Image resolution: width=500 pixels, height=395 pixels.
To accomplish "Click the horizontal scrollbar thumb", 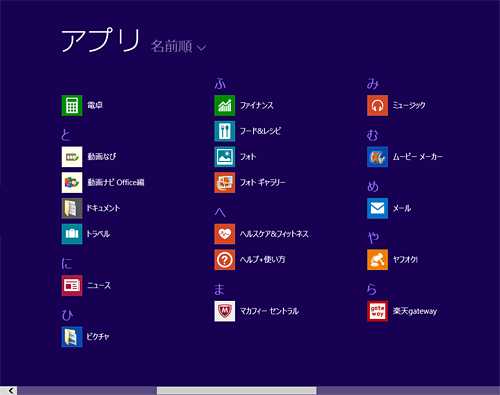I will point(237,391).
